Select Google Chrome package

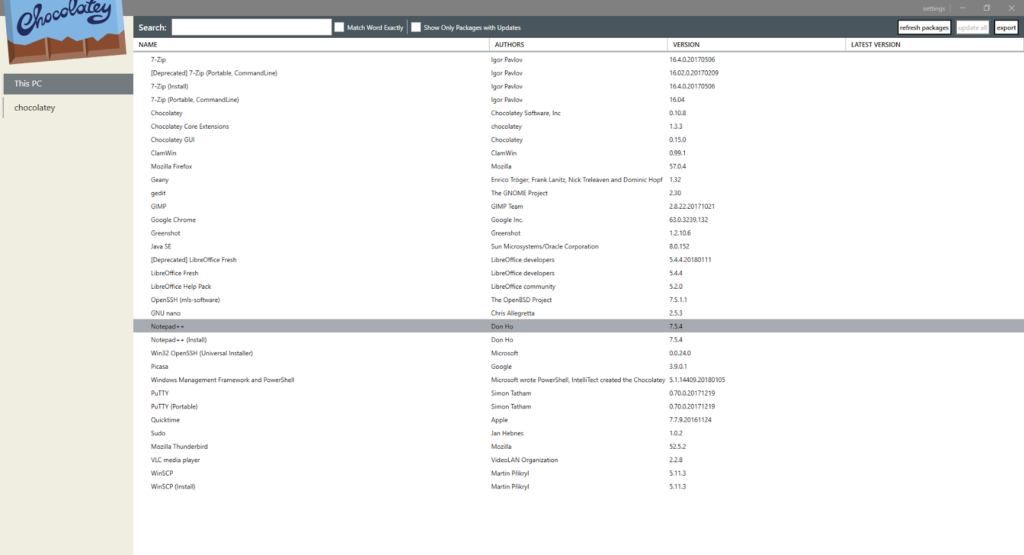579,220
